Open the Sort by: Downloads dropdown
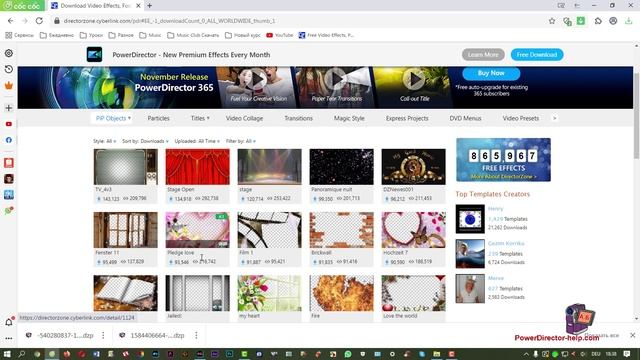 tap(145, 141)
